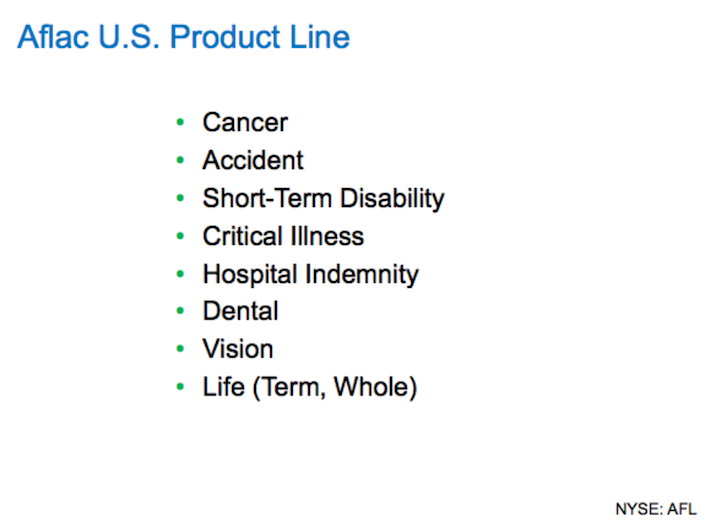Click the green bullet beside Vision
Image resolution: width=710 pixels, height=529 pixels.
point(180,348)
